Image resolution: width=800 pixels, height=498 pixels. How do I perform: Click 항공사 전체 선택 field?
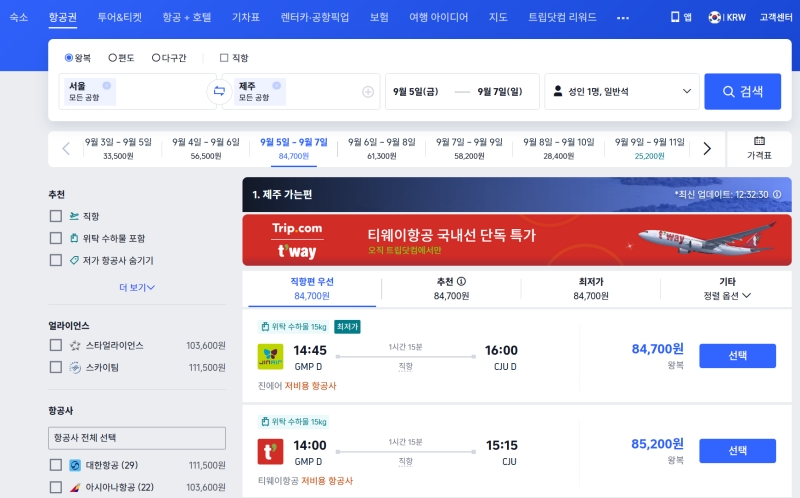point(137,438)
